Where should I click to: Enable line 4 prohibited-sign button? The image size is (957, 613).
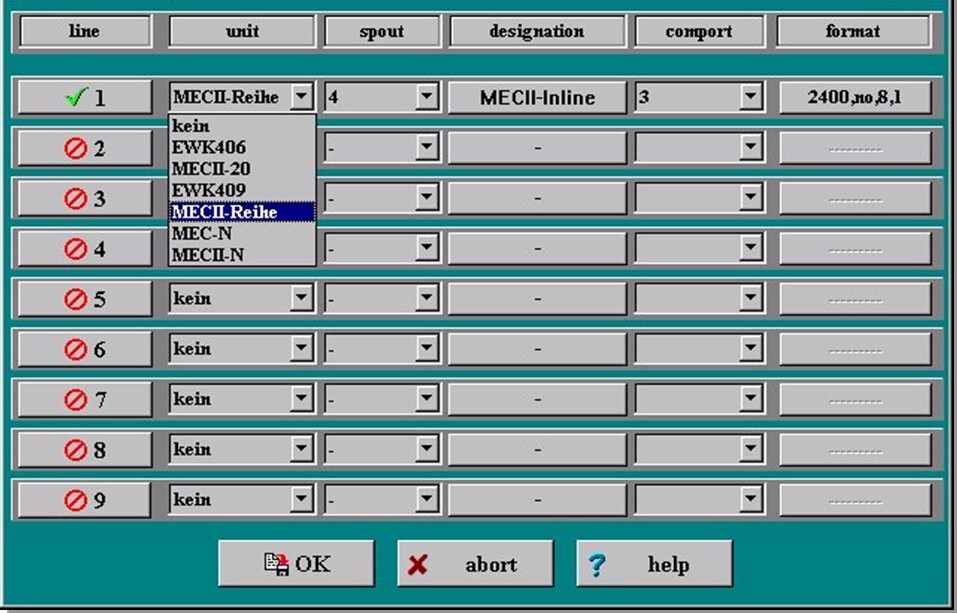click(x=85, y=248)
